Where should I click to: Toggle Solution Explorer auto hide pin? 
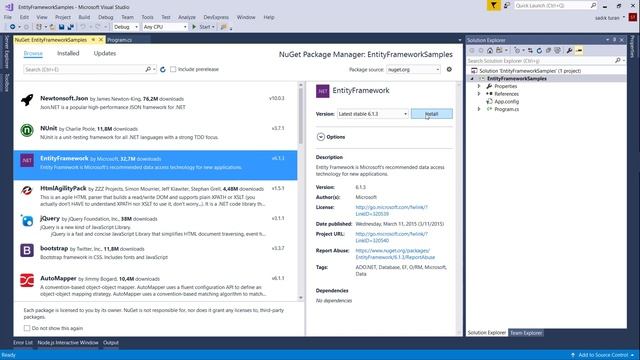[x=614, y=40]
